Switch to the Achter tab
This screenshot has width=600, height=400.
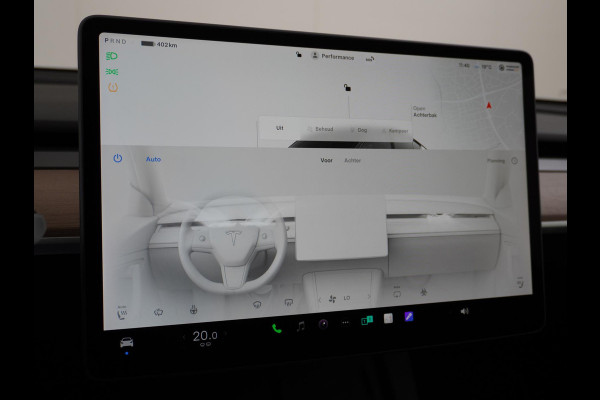[x=353, y=160]
